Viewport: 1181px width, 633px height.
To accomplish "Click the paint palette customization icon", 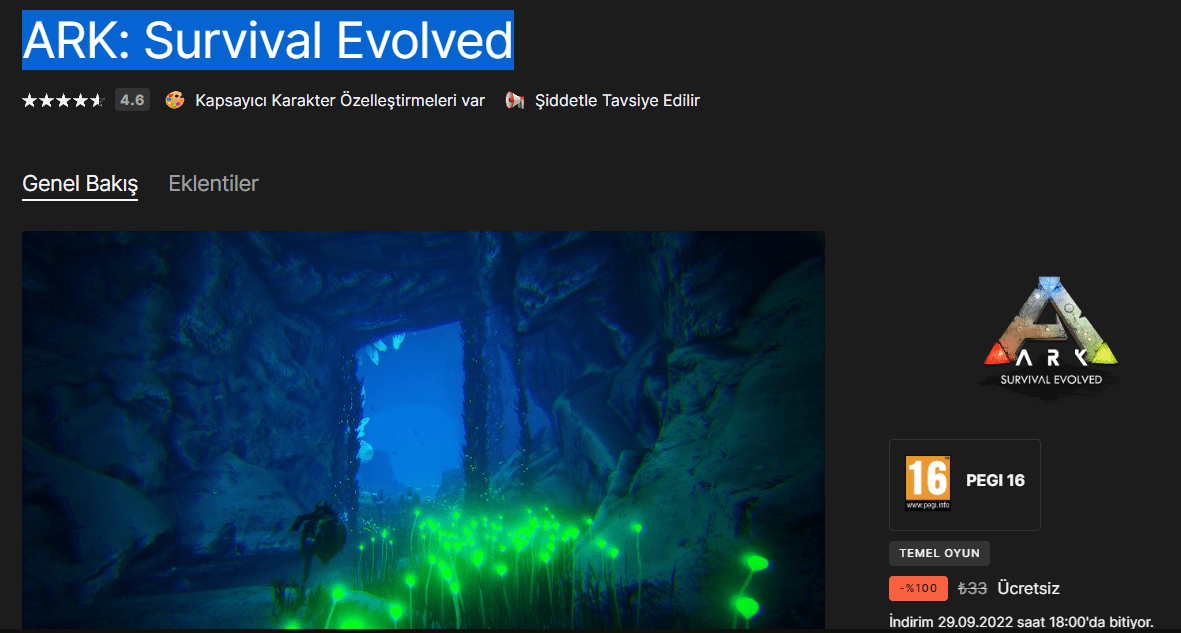I will click(175, 99).
